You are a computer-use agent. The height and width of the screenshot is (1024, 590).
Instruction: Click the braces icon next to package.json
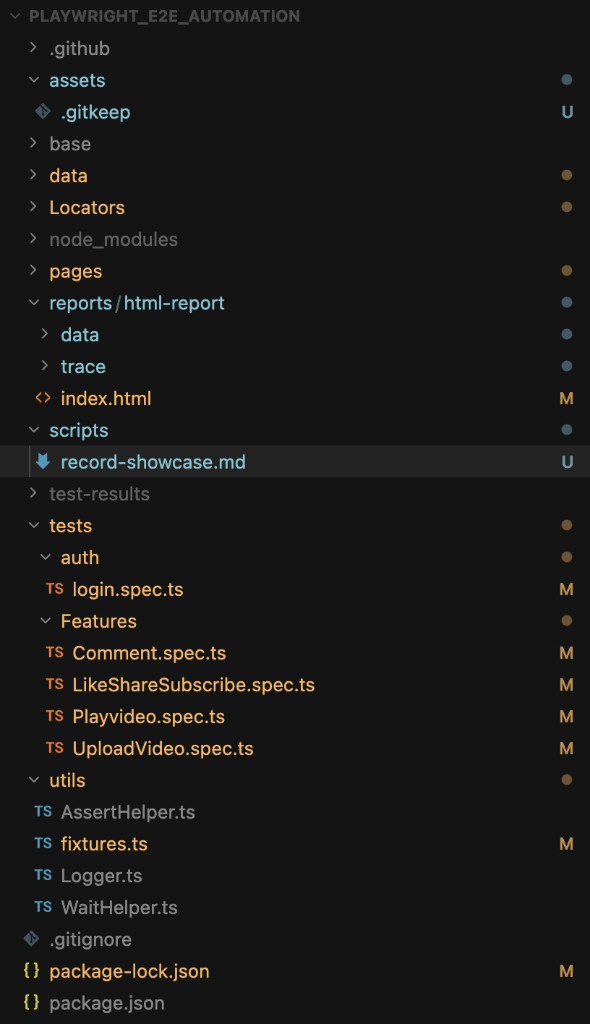pyautogui.click(x=31, y=1002)
